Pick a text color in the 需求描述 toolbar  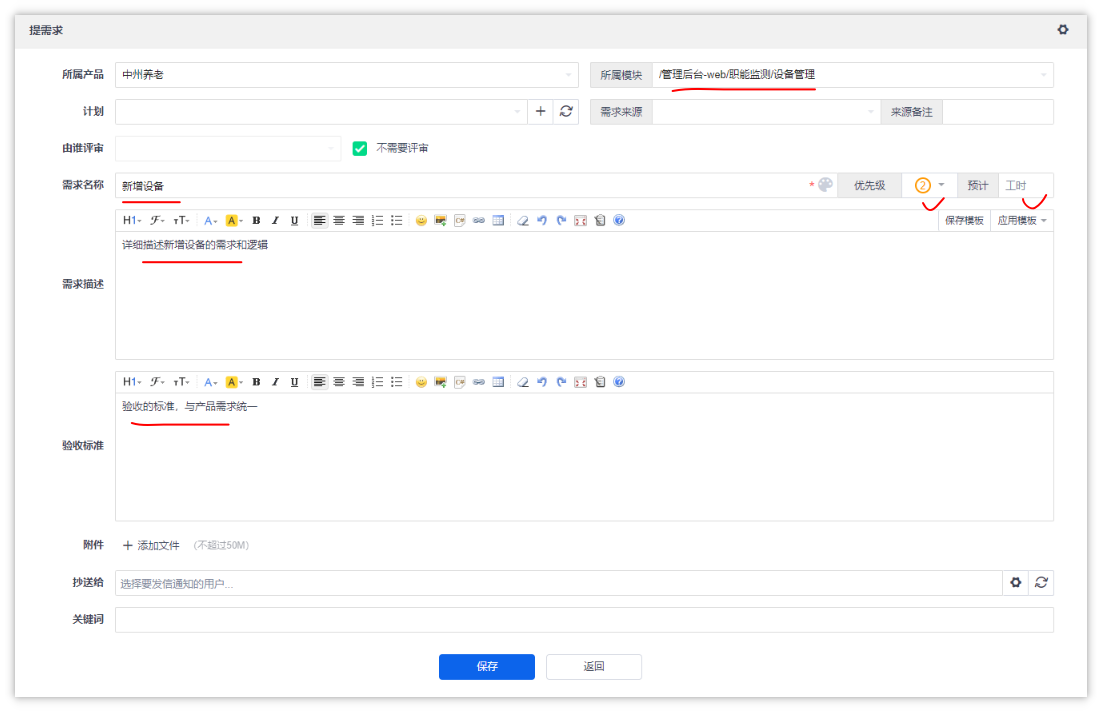click(210, 221)
